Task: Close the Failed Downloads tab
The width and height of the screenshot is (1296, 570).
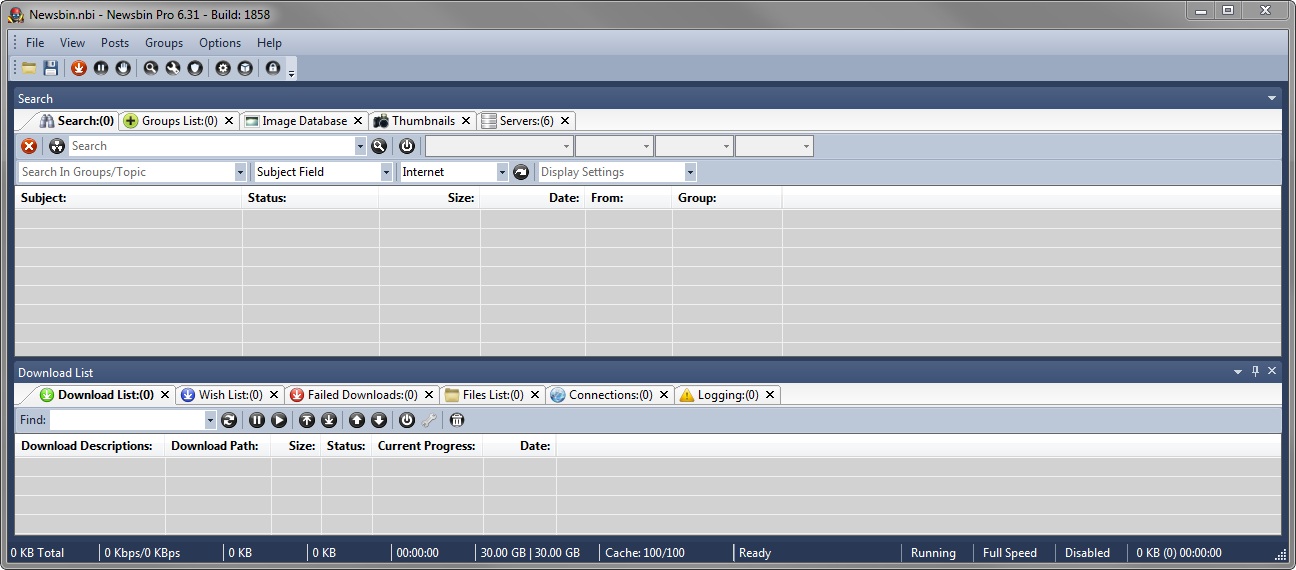Action: pyautogui.click(x=429, y=395)
